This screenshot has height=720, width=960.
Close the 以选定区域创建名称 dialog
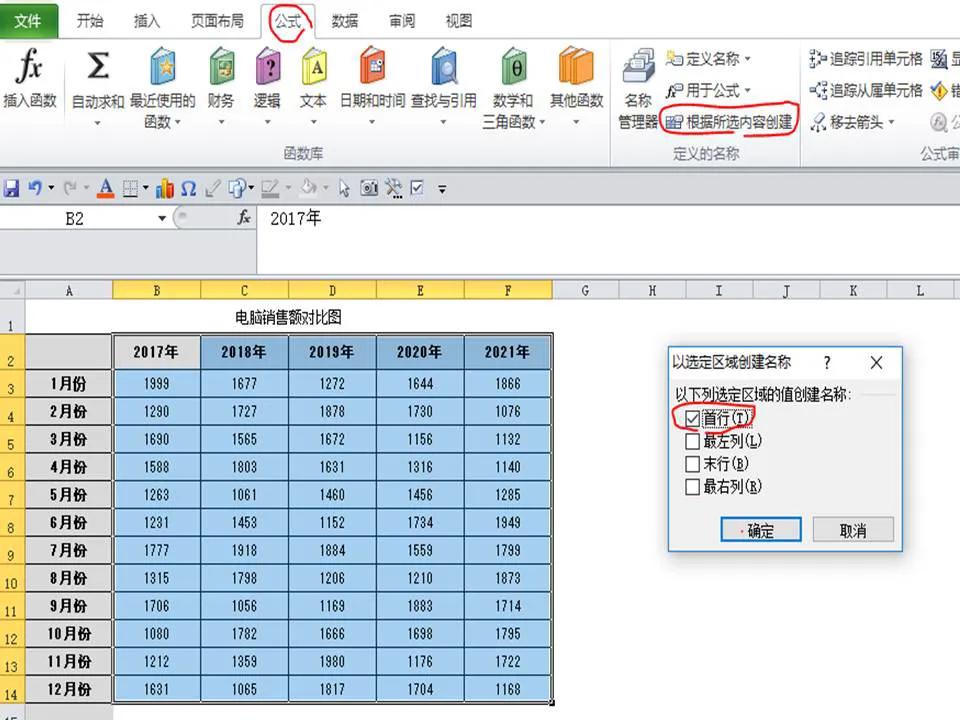pyautogui.click(x=876, y=362)
